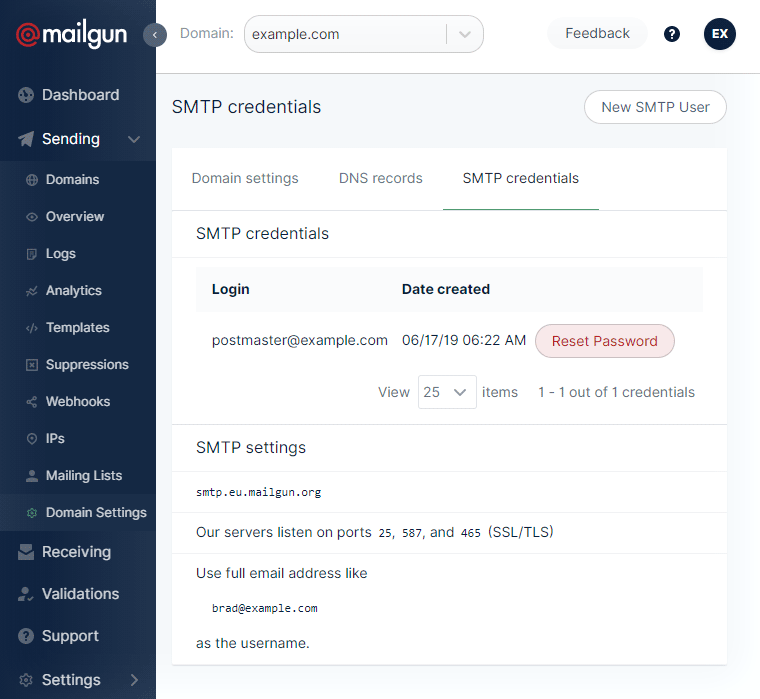Collapse the sidebar with the arrow button
Viewport: 760px width, 699px height.
point(155,35)
